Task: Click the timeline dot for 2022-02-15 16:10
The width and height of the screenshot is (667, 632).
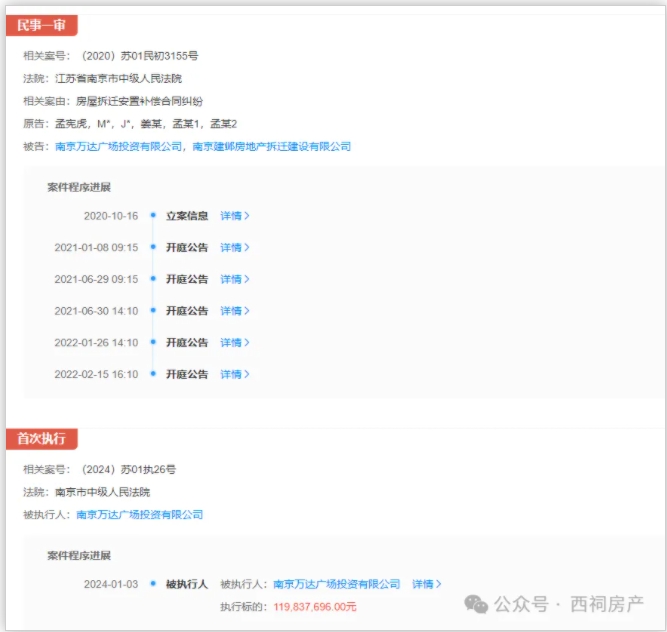Action: pos(153,374)
